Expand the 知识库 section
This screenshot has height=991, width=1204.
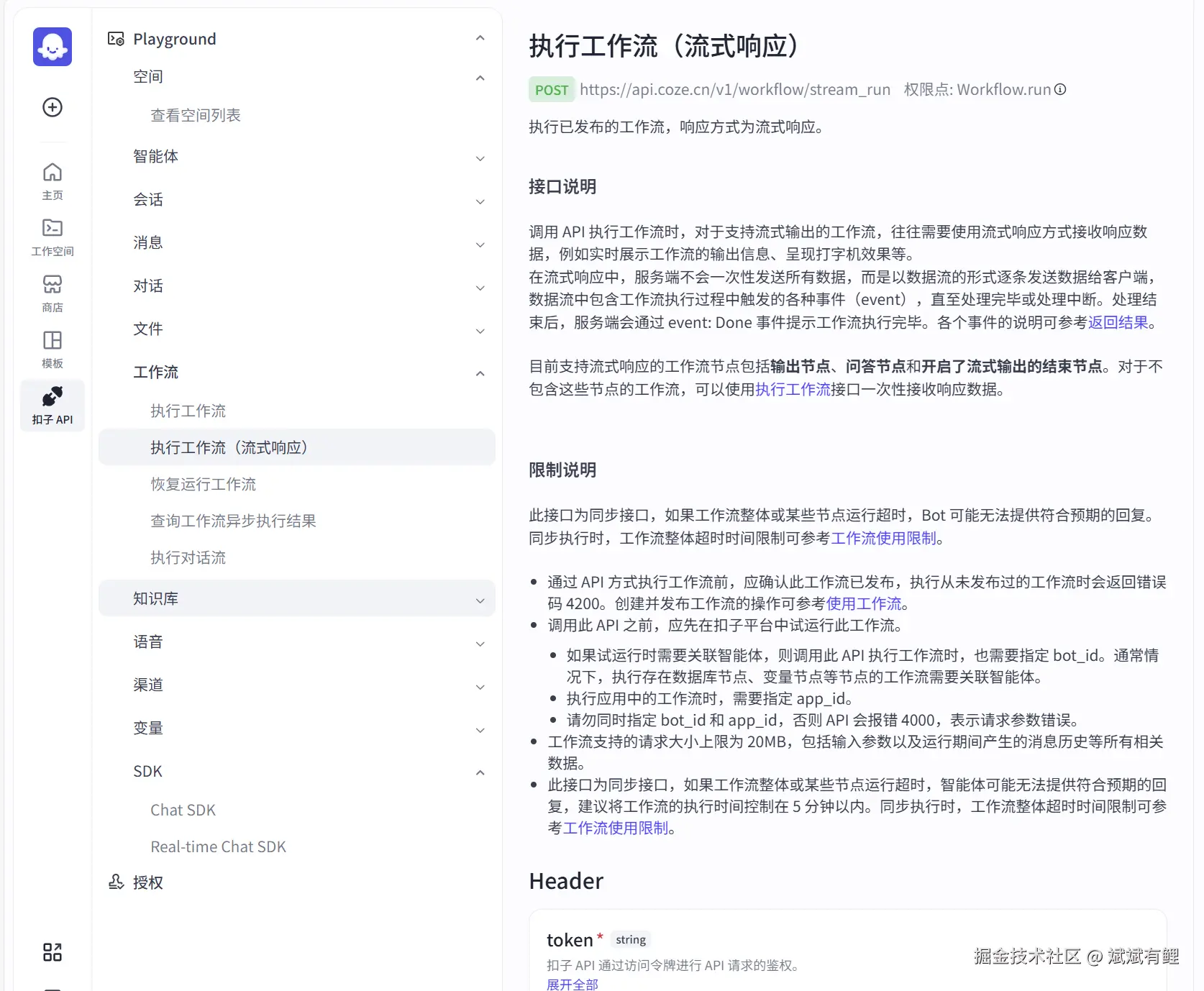pos(297,598)
